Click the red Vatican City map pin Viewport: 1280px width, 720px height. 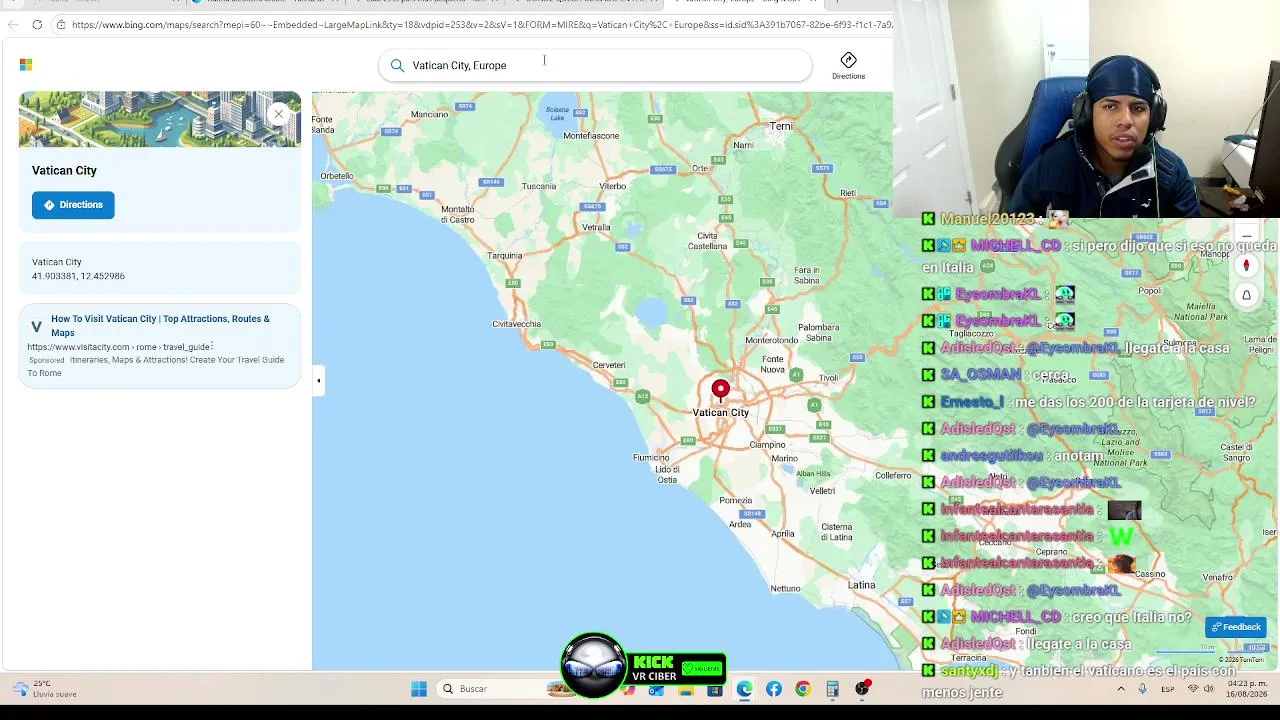coord(720,391)
